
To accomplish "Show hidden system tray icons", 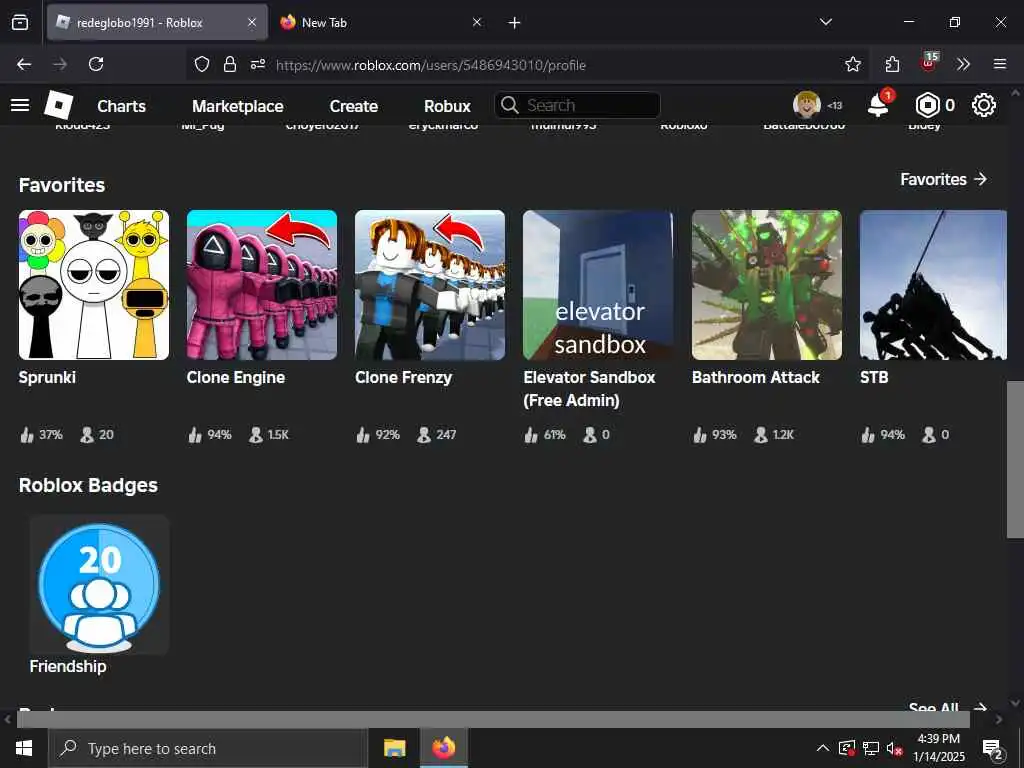I will point(823,748).
